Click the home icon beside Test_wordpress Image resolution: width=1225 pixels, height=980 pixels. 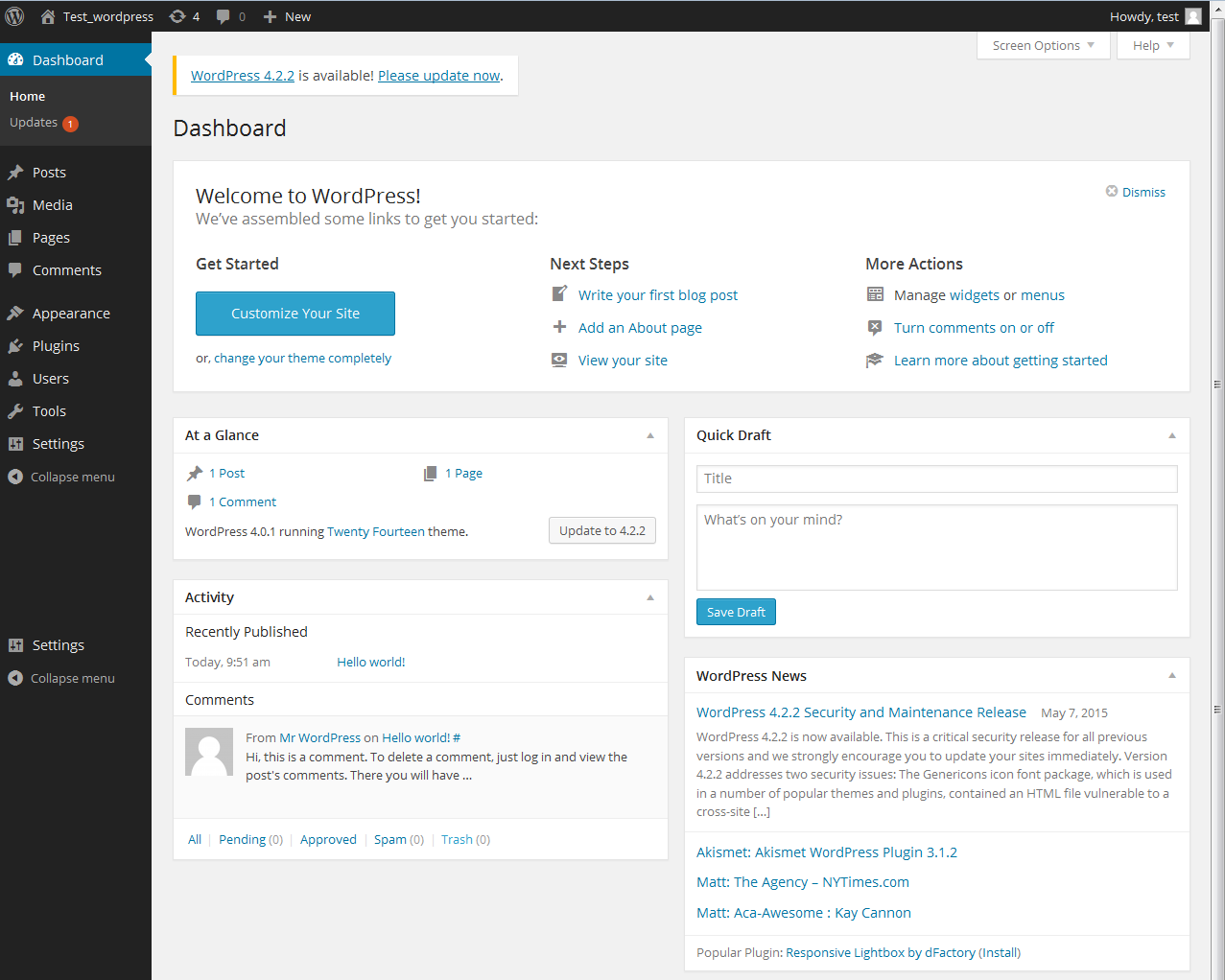(47, 16)
